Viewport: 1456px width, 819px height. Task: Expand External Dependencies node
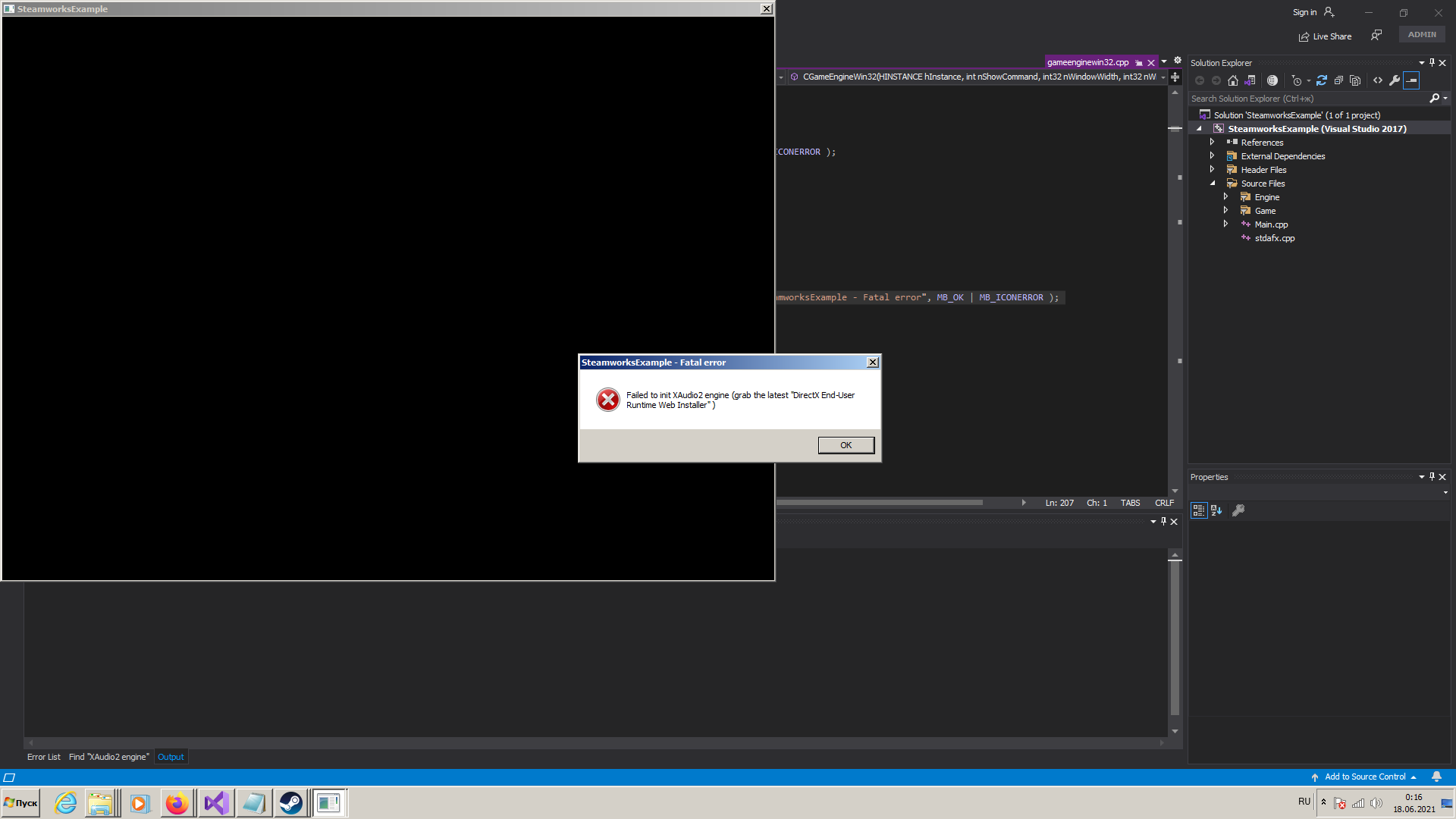click(1212, 156)
